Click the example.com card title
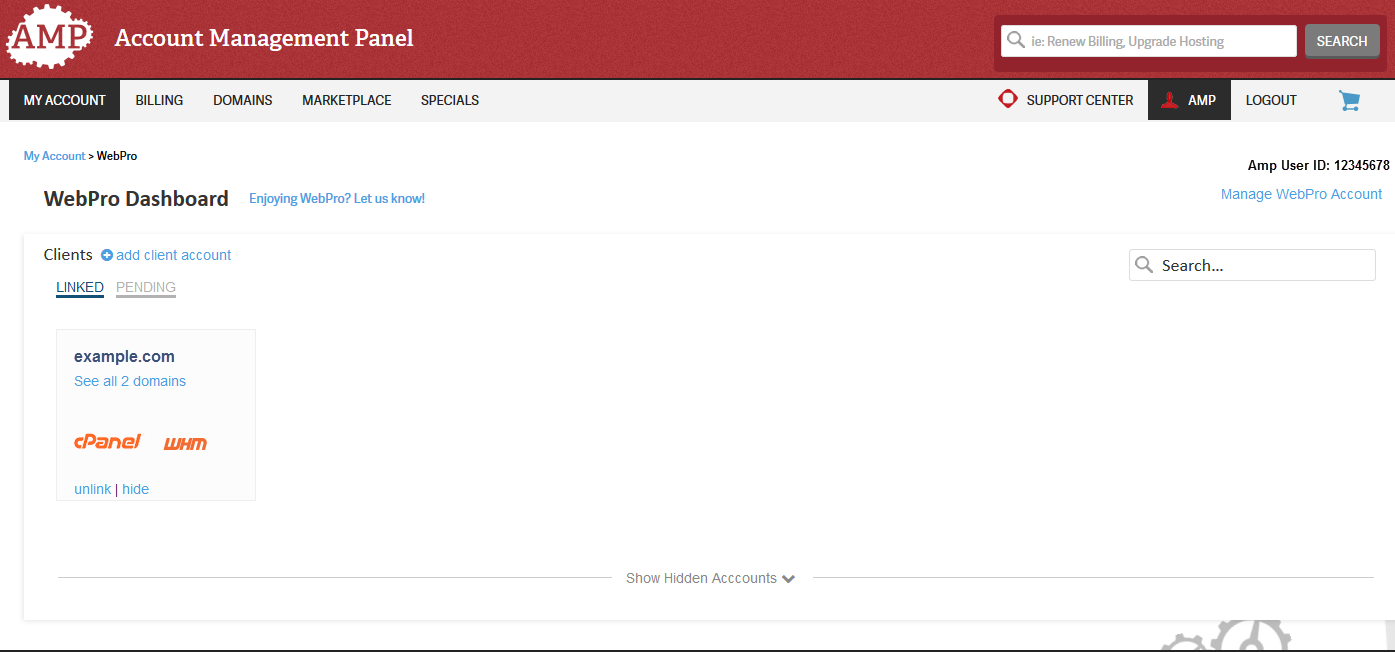This screenshot has width=1395, height=652. coord(124,356)
